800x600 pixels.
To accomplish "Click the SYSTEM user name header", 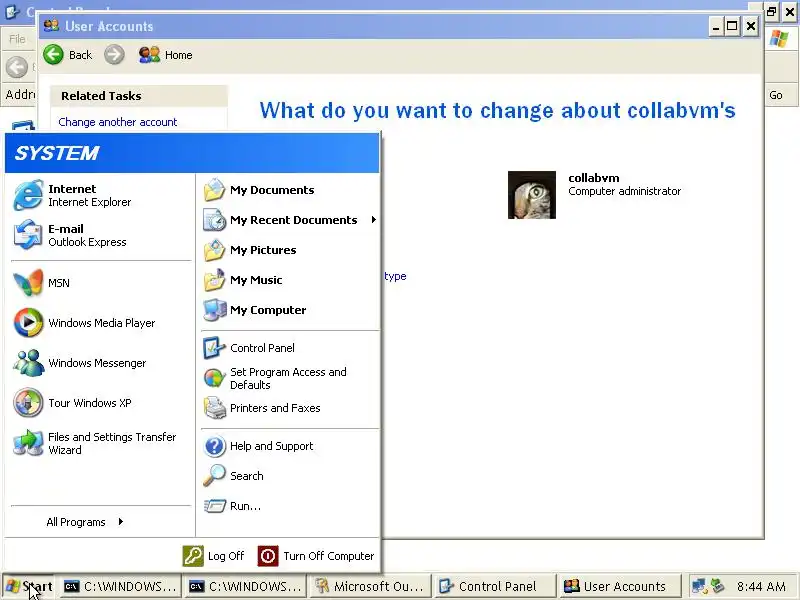I will [x=57, y=153].
